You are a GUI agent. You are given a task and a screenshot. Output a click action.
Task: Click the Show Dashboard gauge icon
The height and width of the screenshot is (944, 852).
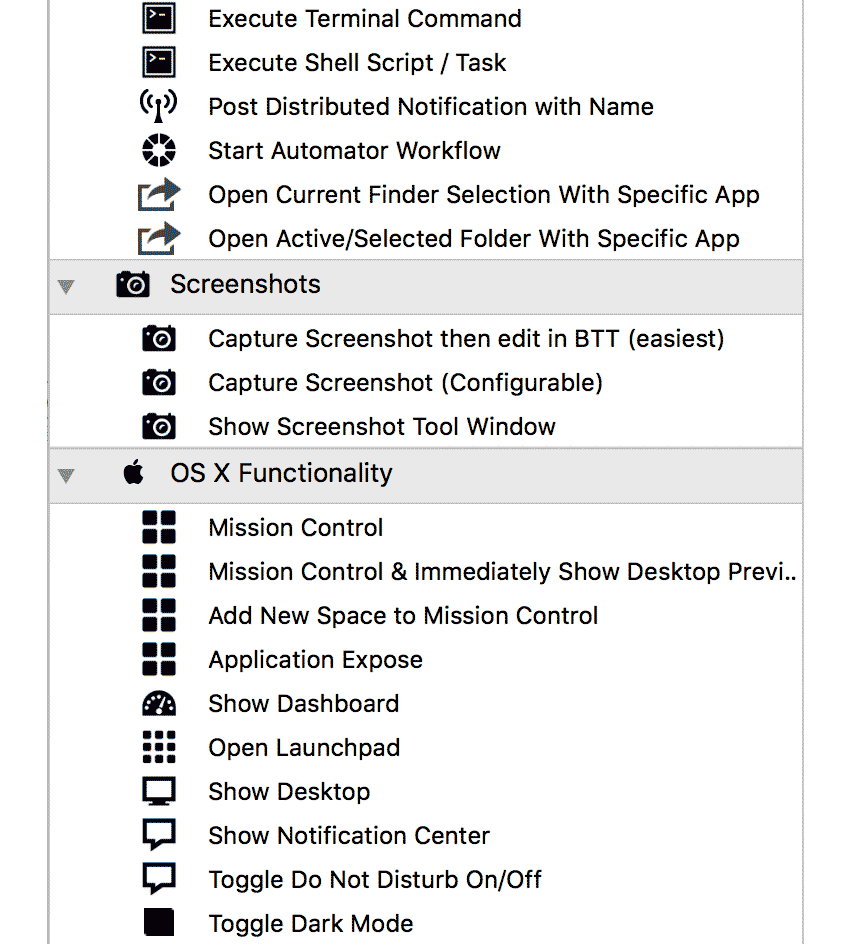[159, 703]
